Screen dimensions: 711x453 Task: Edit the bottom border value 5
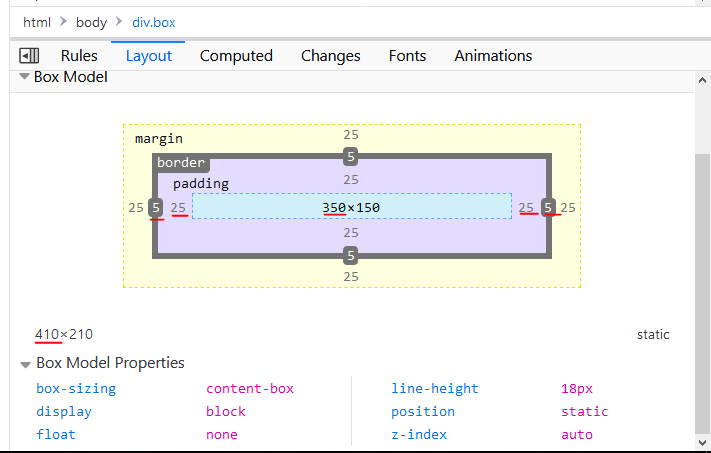351,256
